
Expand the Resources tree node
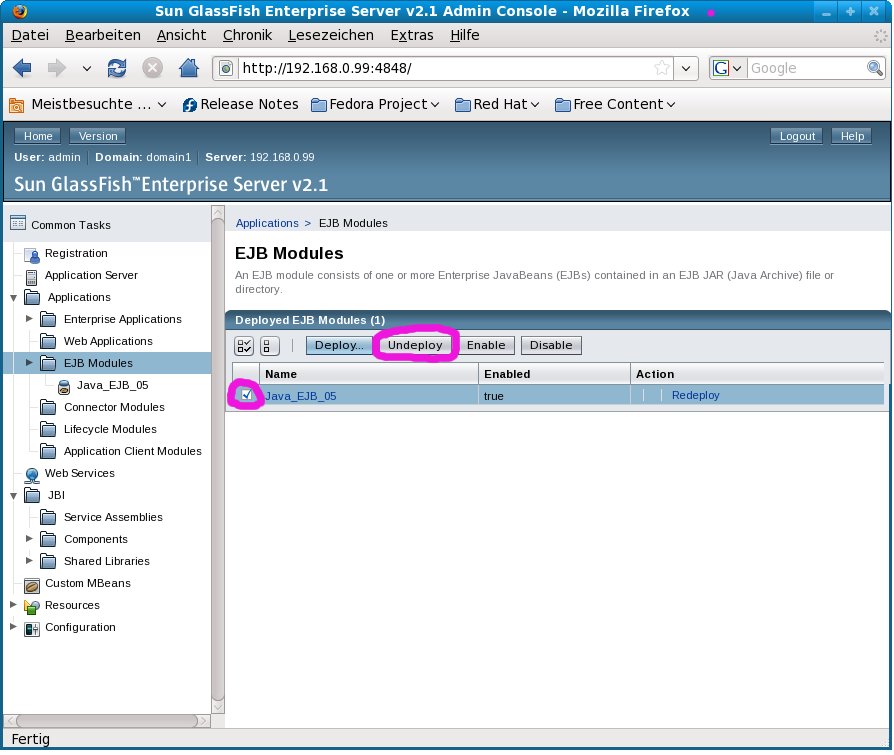13,605
